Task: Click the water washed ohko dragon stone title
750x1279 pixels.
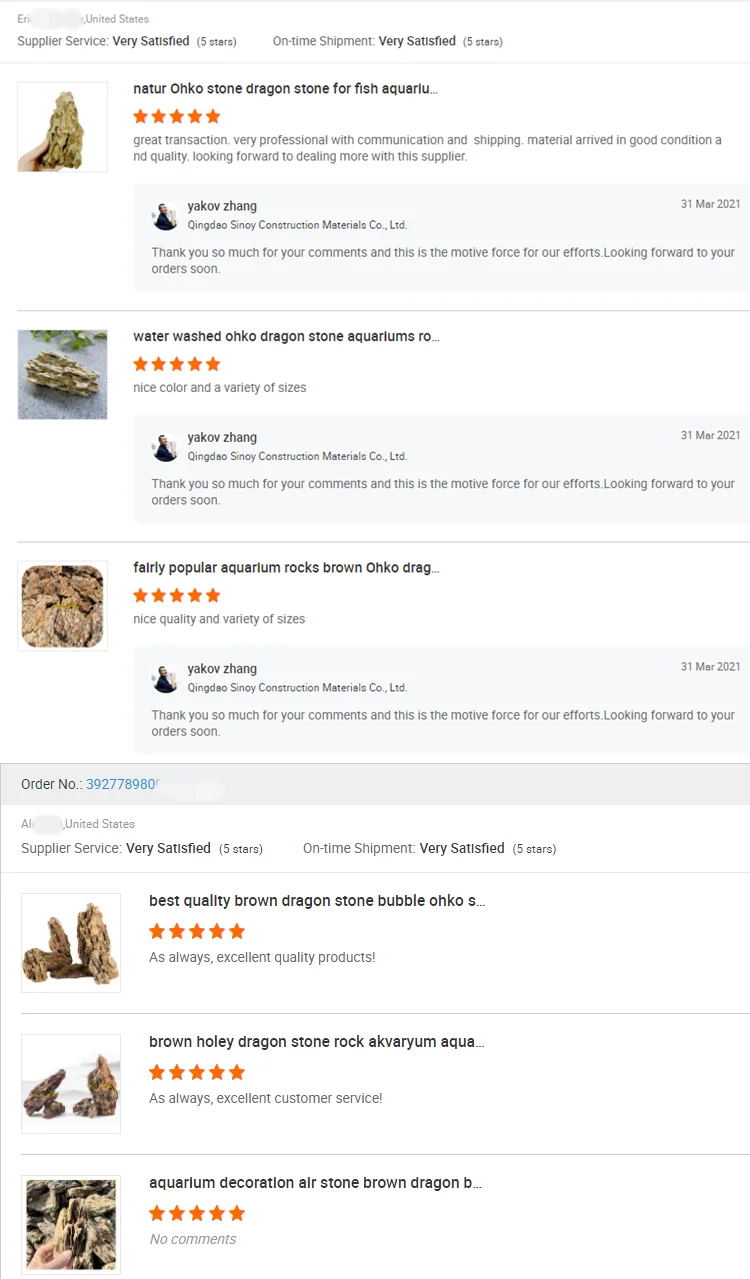Action: coord(286,337)
